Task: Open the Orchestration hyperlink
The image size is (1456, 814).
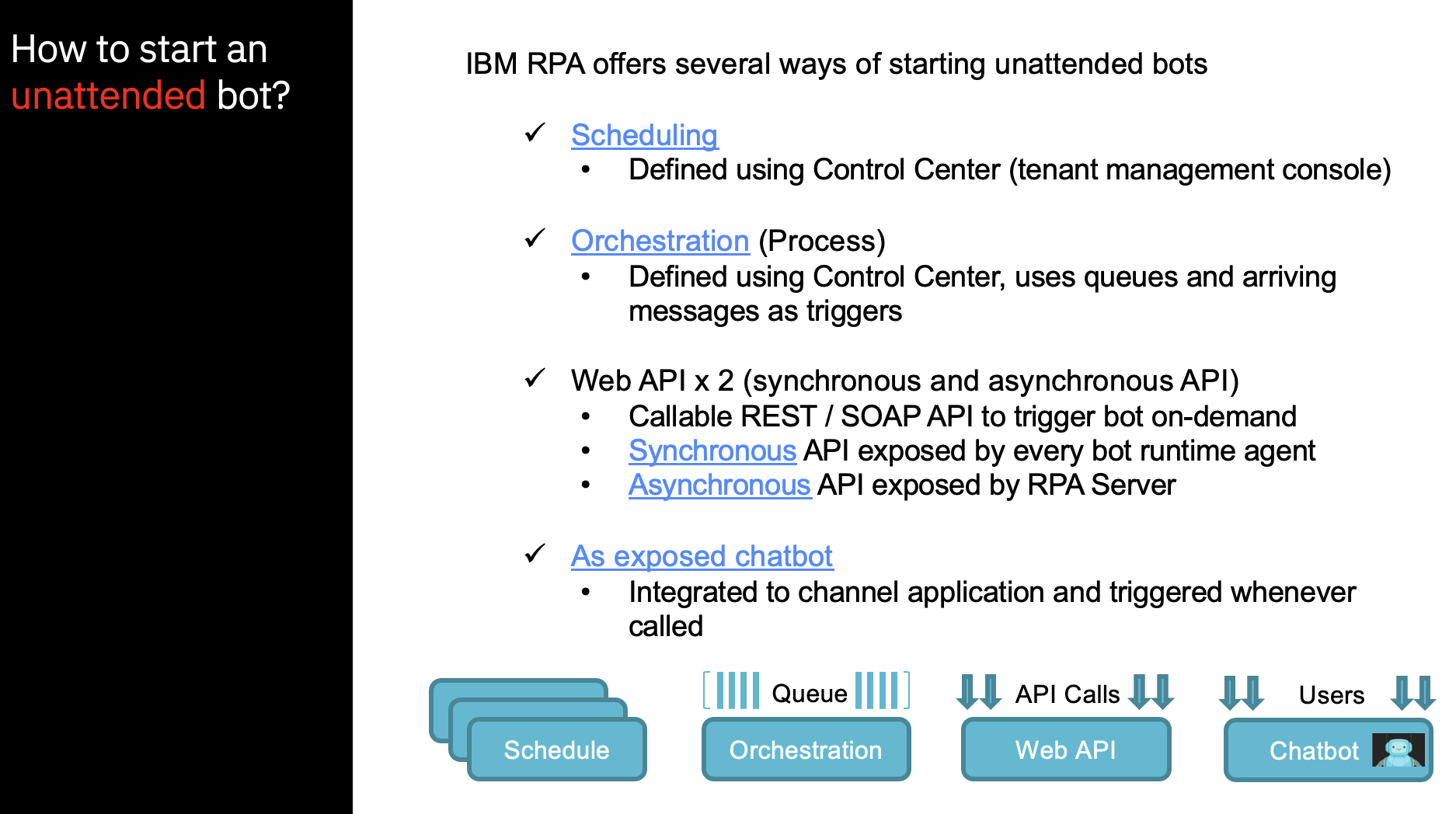Action: 660,241
